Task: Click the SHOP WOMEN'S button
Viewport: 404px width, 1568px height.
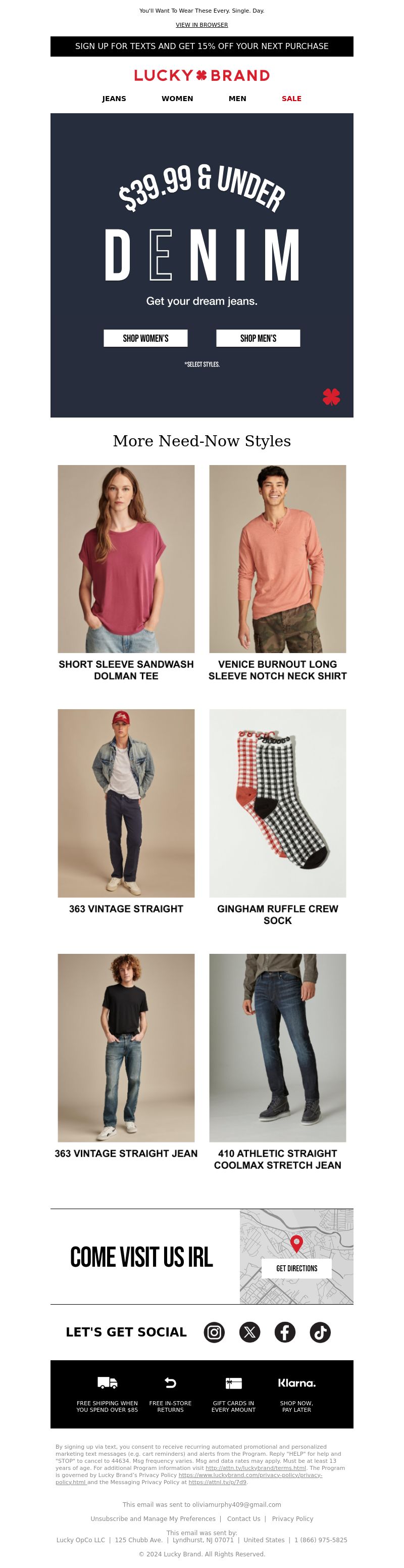Action: click(x=145, y=339)
